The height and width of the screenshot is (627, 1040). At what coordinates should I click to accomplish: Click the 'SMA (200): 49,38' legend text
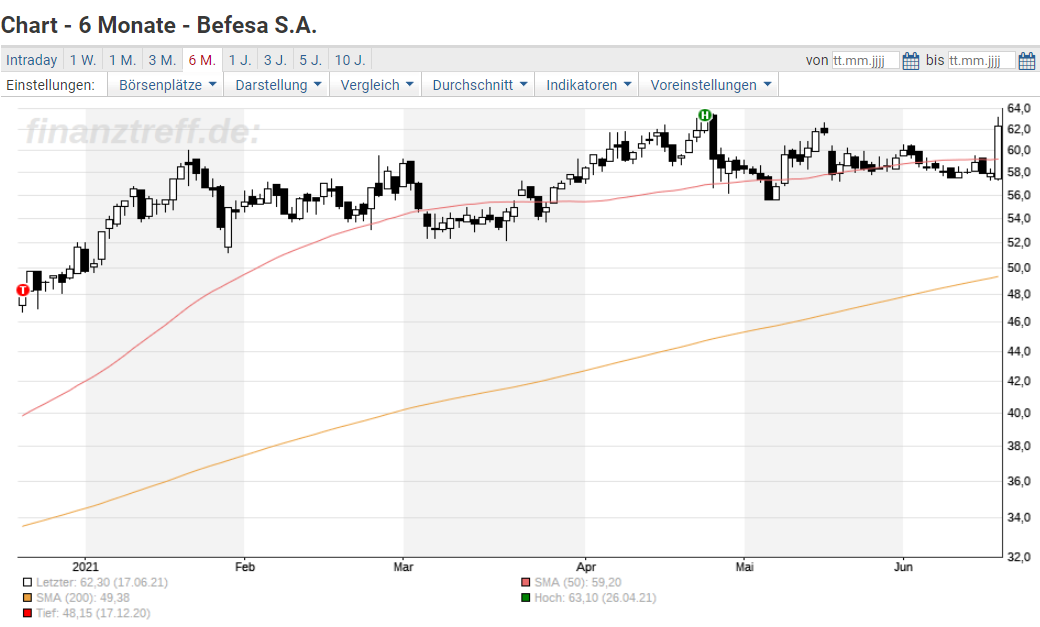point(83,598)
